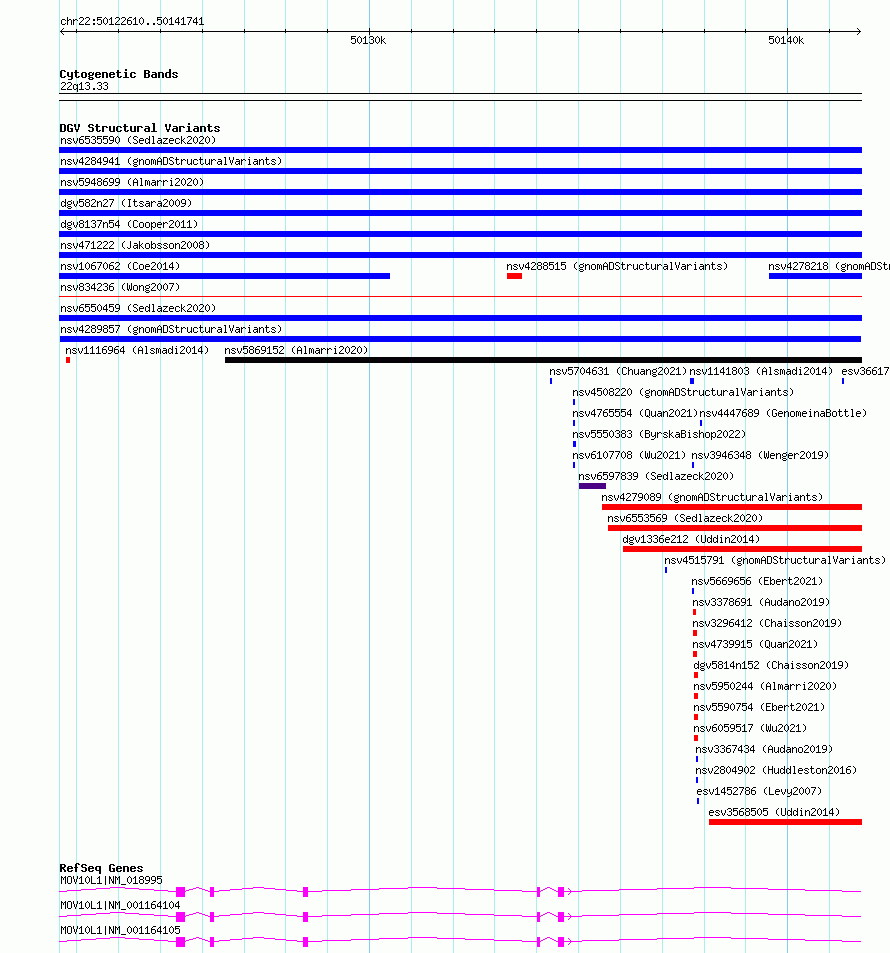
Task: Select the red nsv4288515 variant bar
Action: click(514, 277)
